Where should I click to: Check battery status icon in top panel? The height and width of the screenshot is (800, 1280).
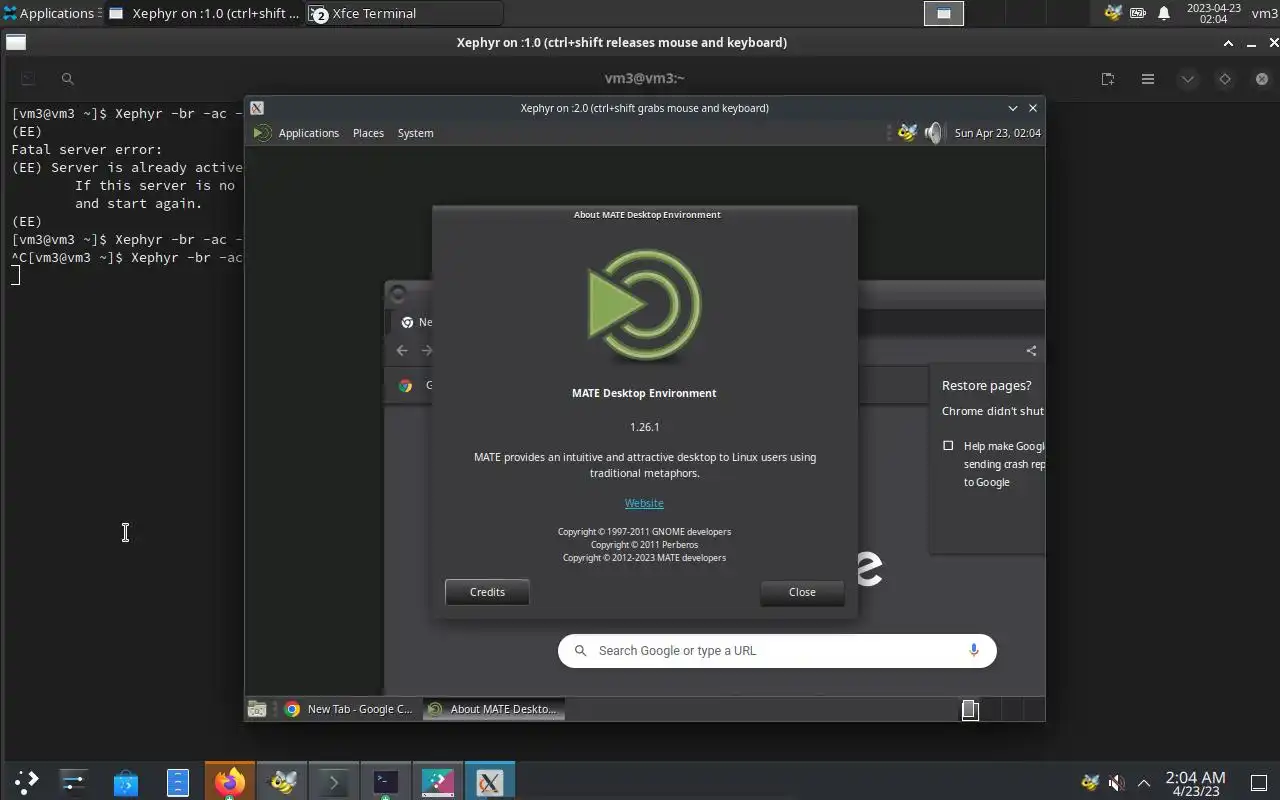click(1138, 13)
